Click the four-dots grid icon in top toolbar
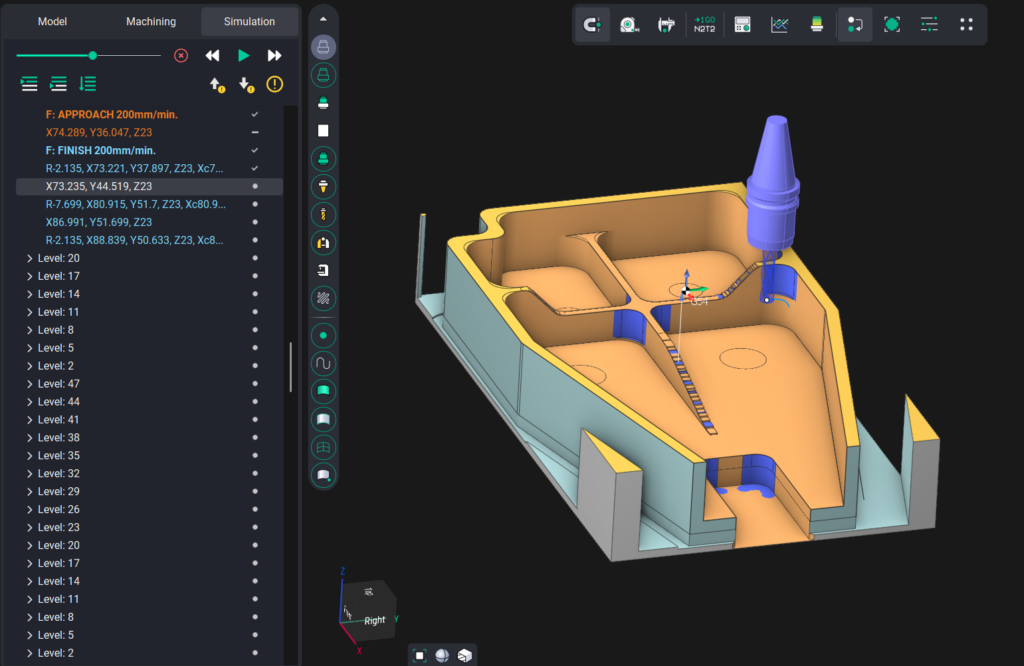This screenshot has height=666, width=1024. tap(966, 25)
